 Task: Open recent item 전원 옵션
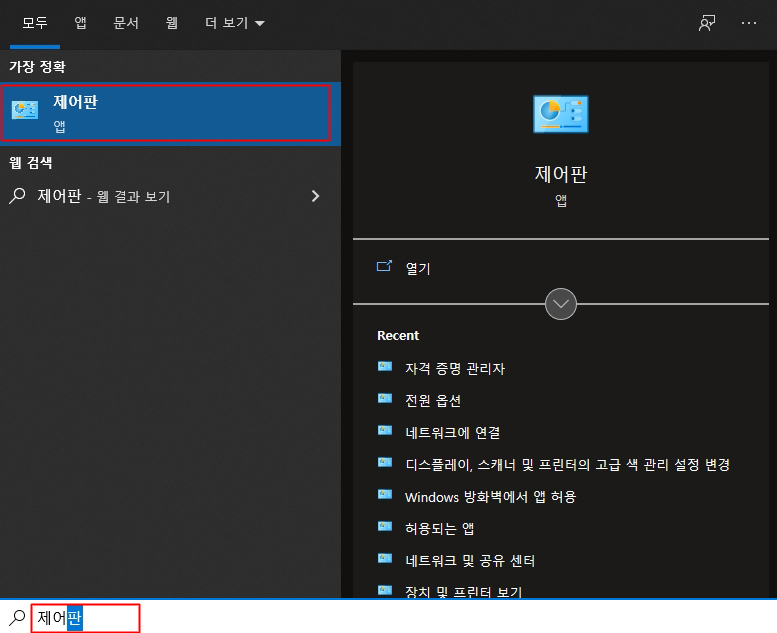(433, 401)
